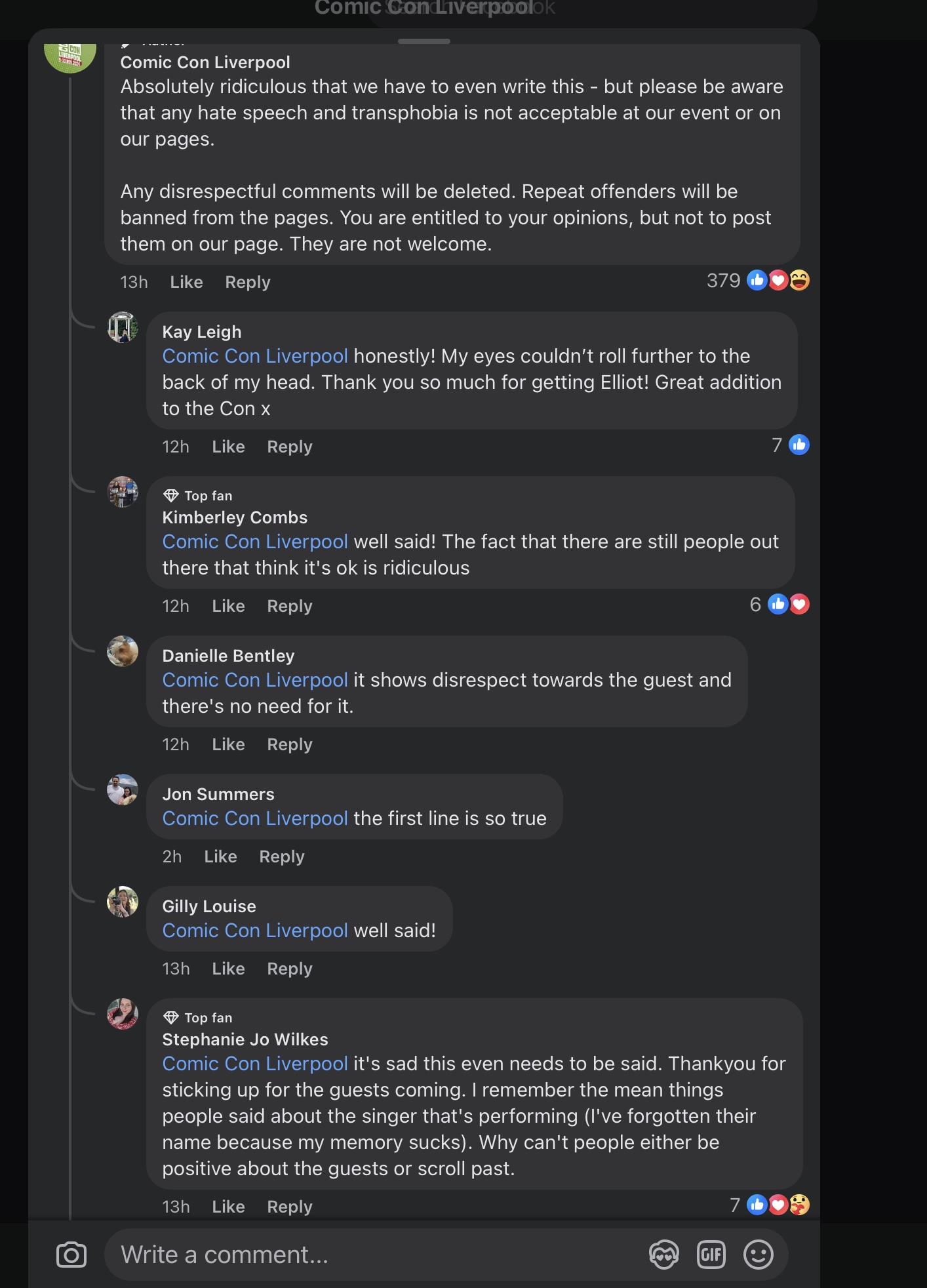Like Comic Con Liverpool's main comment
The image size is (927, 1288).
point(186,282)
